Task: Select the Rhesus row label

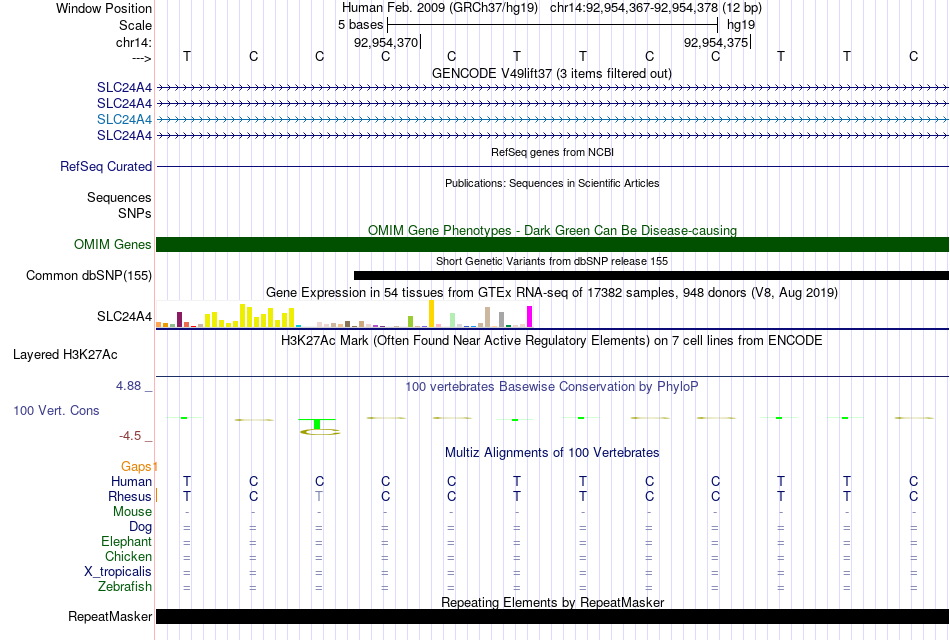Action: coord(130,496)
